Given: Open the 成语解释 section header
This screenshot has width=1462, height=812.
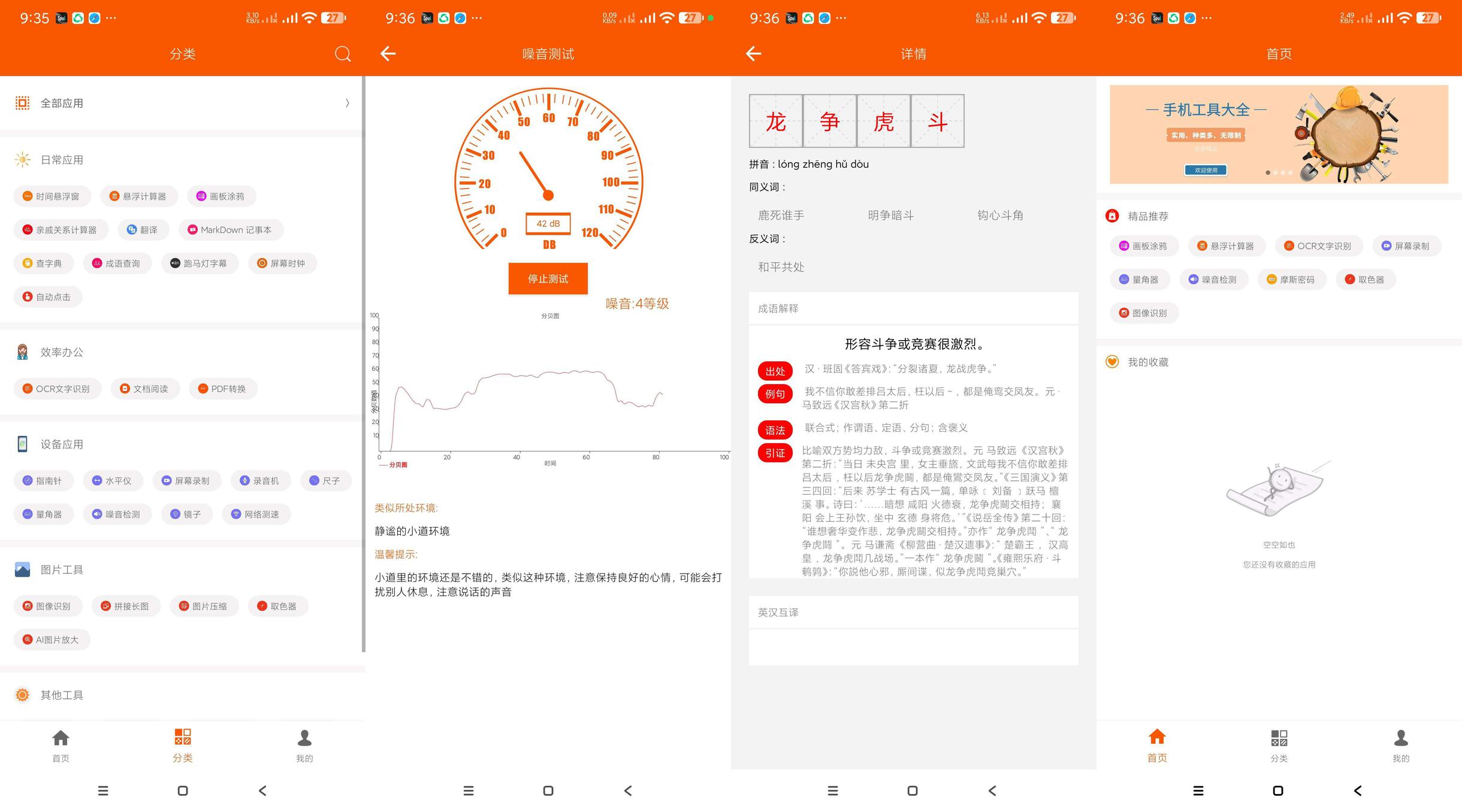Looking at the screenshot, I should coord(778,308).
